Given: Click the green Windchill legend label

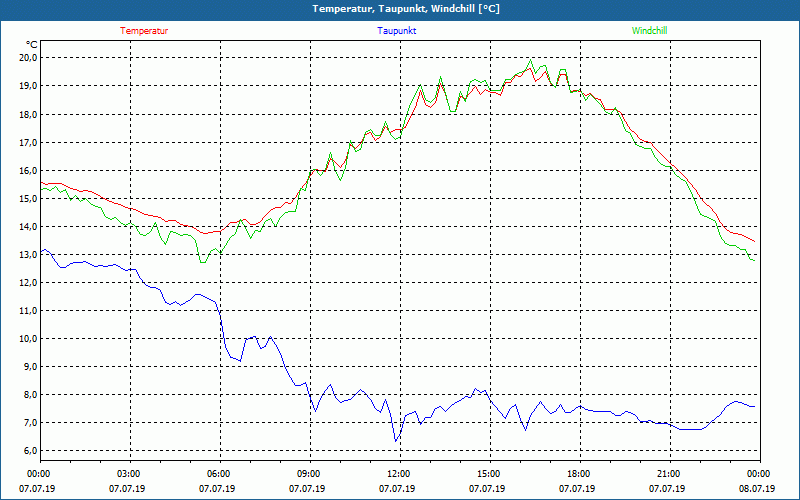Looking at the screenshot, I should click(649, 31).
